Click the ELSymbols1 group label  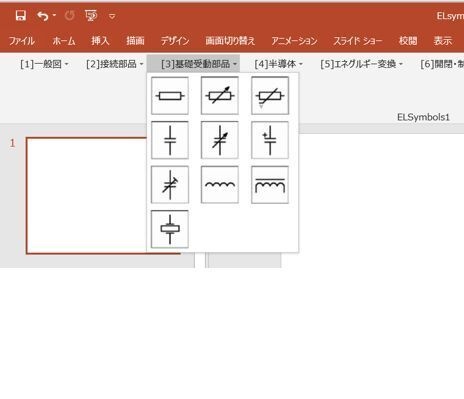click(x=423, y=117)
